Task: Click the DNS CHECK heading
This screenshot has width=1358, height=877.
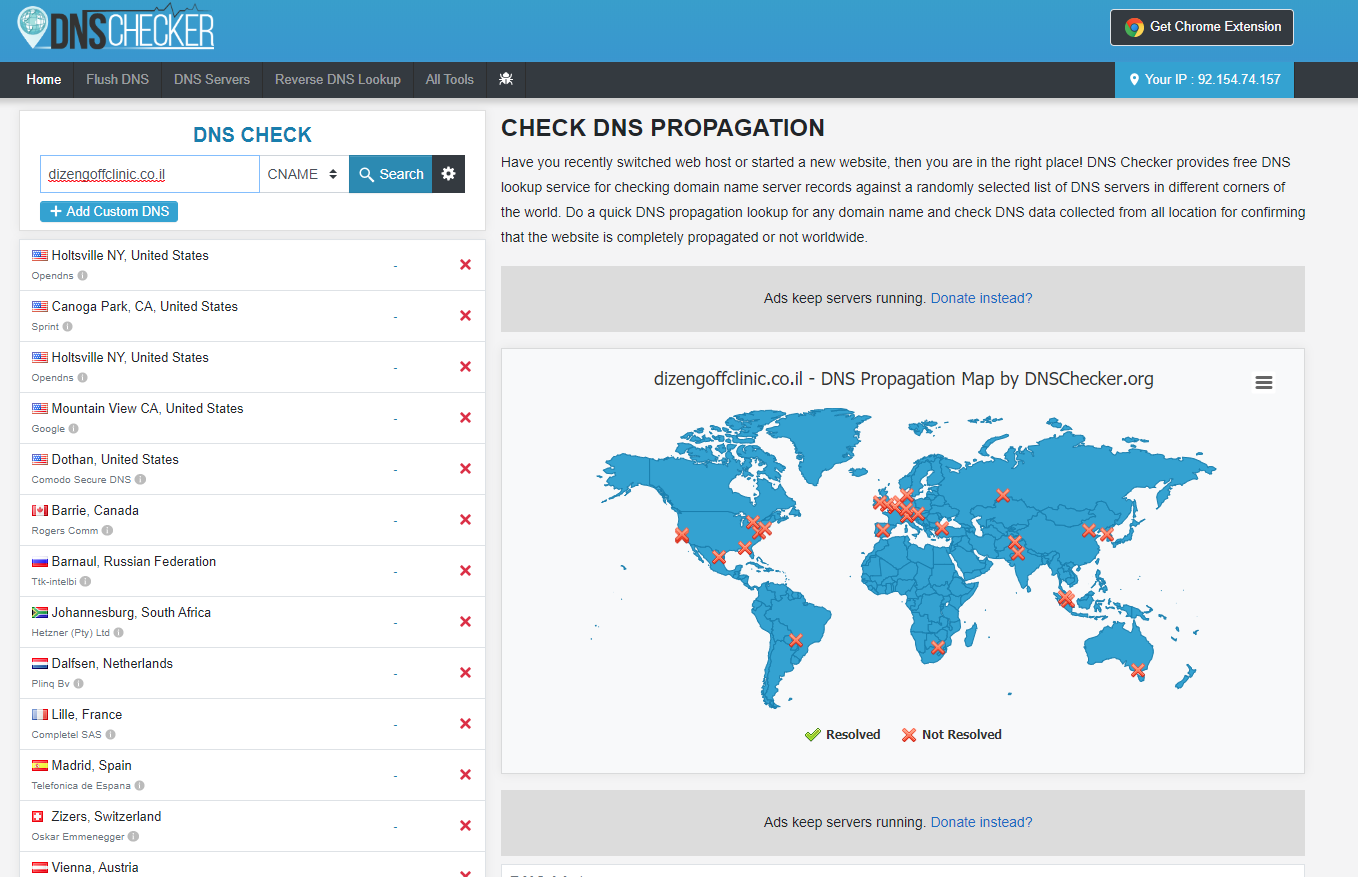Action: coord(252,135)
